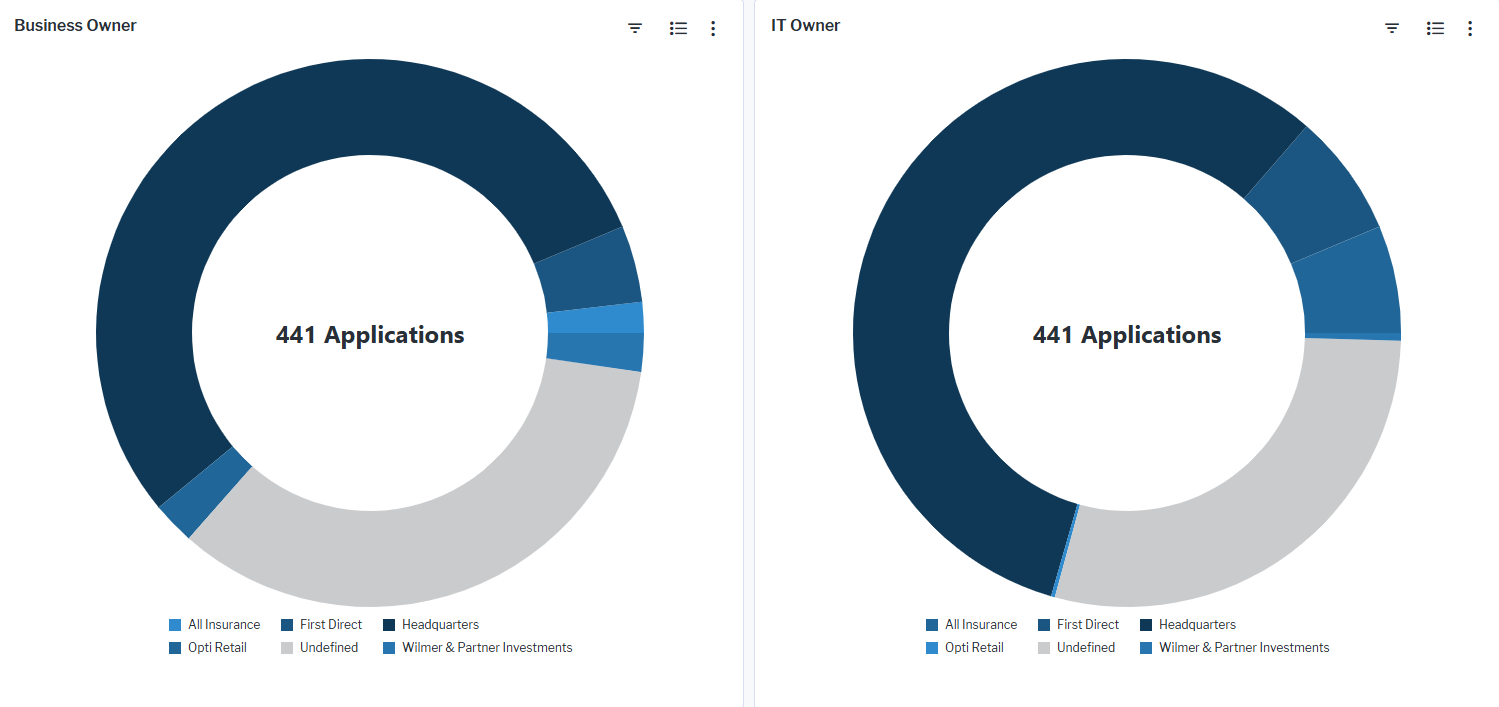Open more options menu for Business Owner
The image size is (1499, 707).
click(x=713, y=28)
